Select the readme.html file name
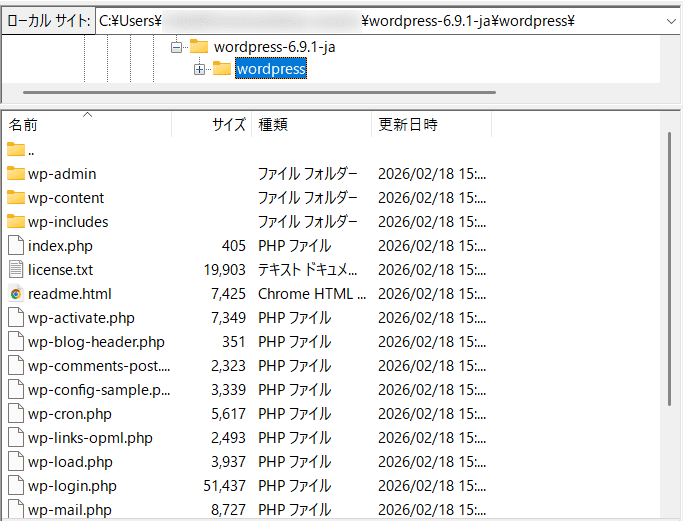683x521 pixels. tap(70, 294)
